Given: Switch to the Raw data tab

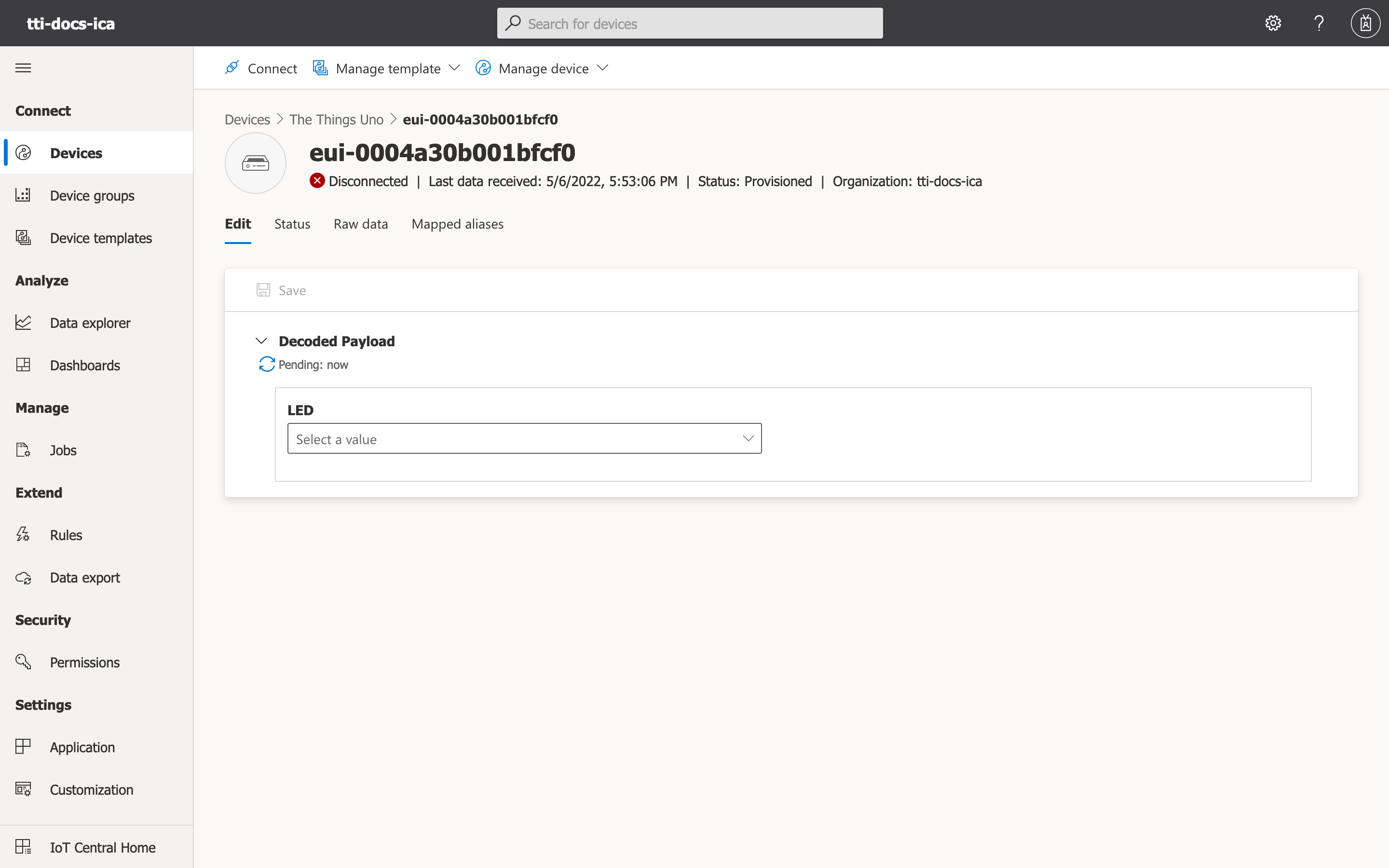Looking at the screenshot, I should [360, 224].
